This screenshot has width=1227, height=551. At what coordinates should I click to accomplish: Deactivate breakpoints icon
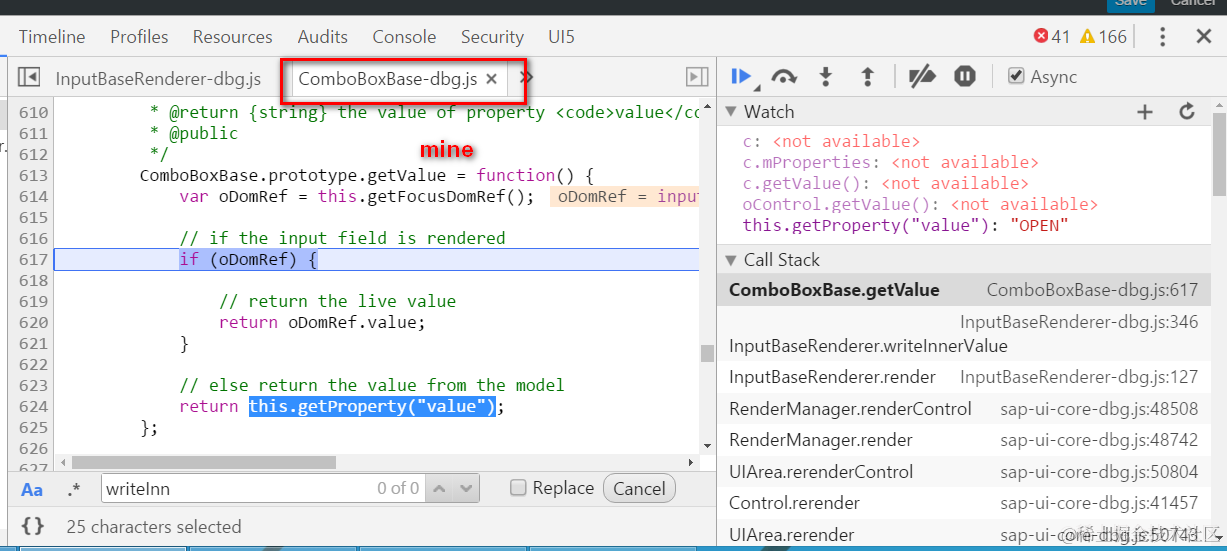[921, 77]
